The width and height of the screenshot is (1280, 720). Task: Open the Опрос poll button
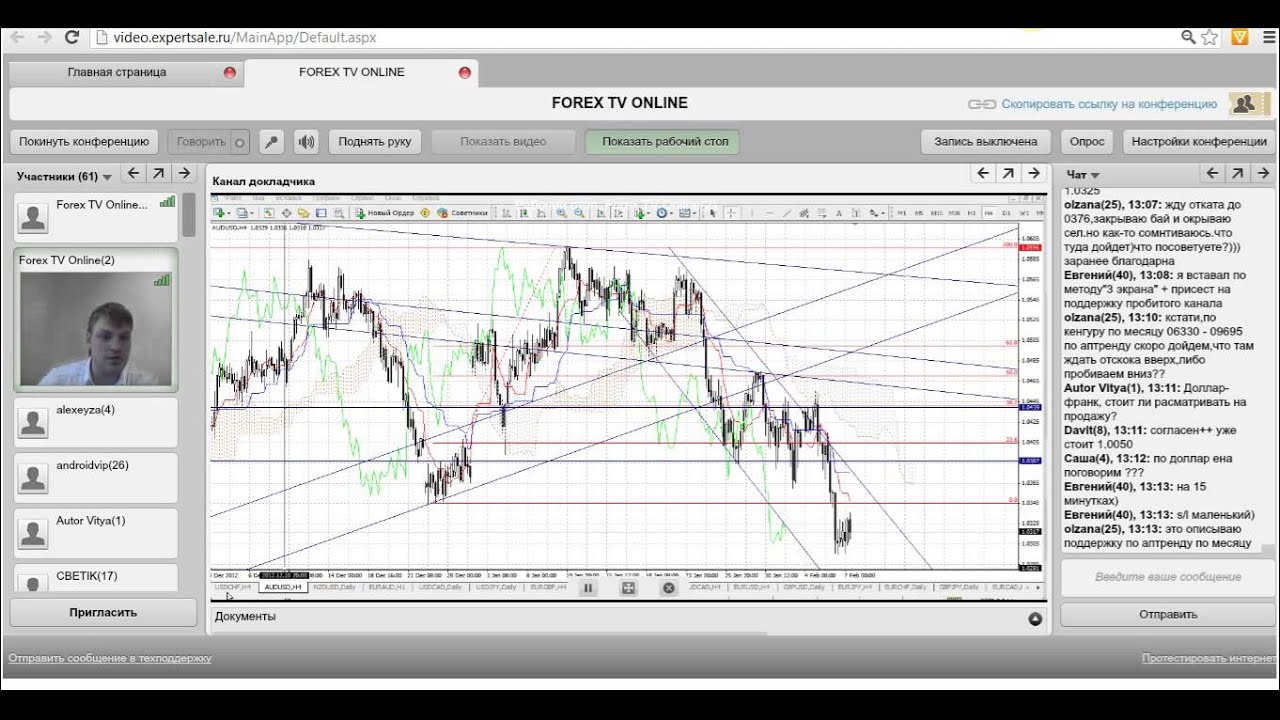(1087, 142)
